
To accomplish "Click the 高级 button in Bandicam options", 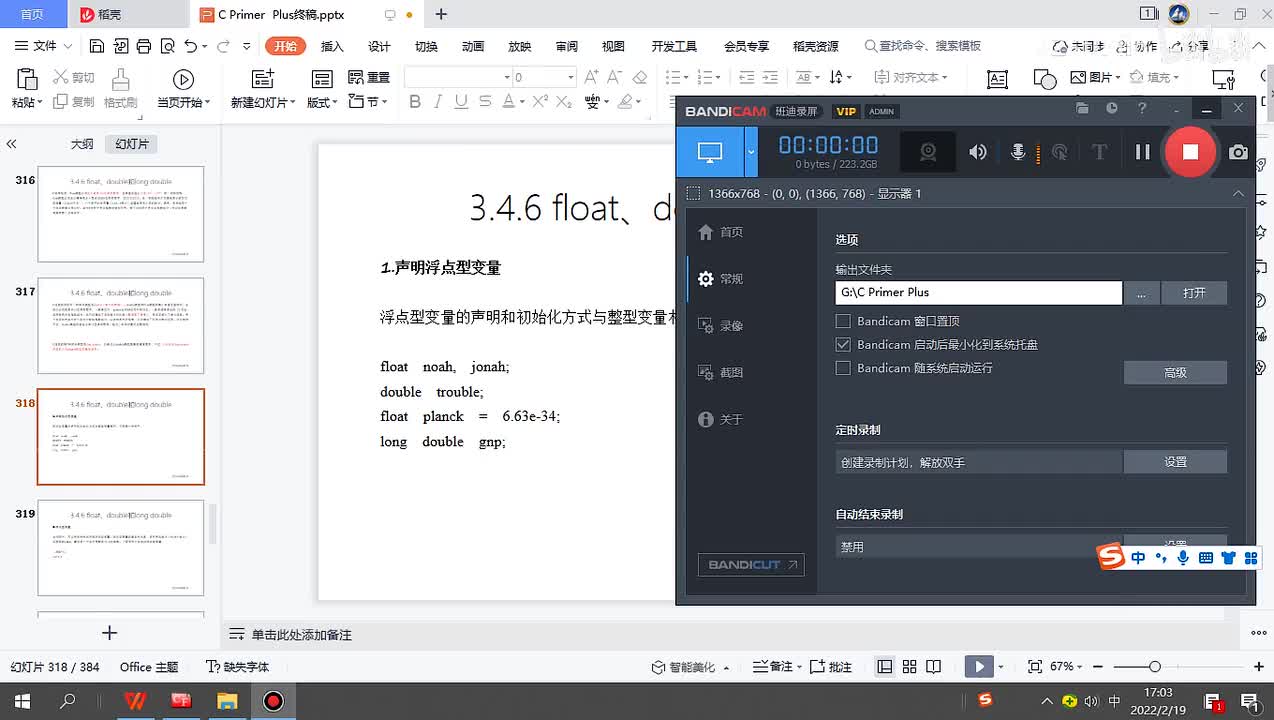I will 1175,372.
